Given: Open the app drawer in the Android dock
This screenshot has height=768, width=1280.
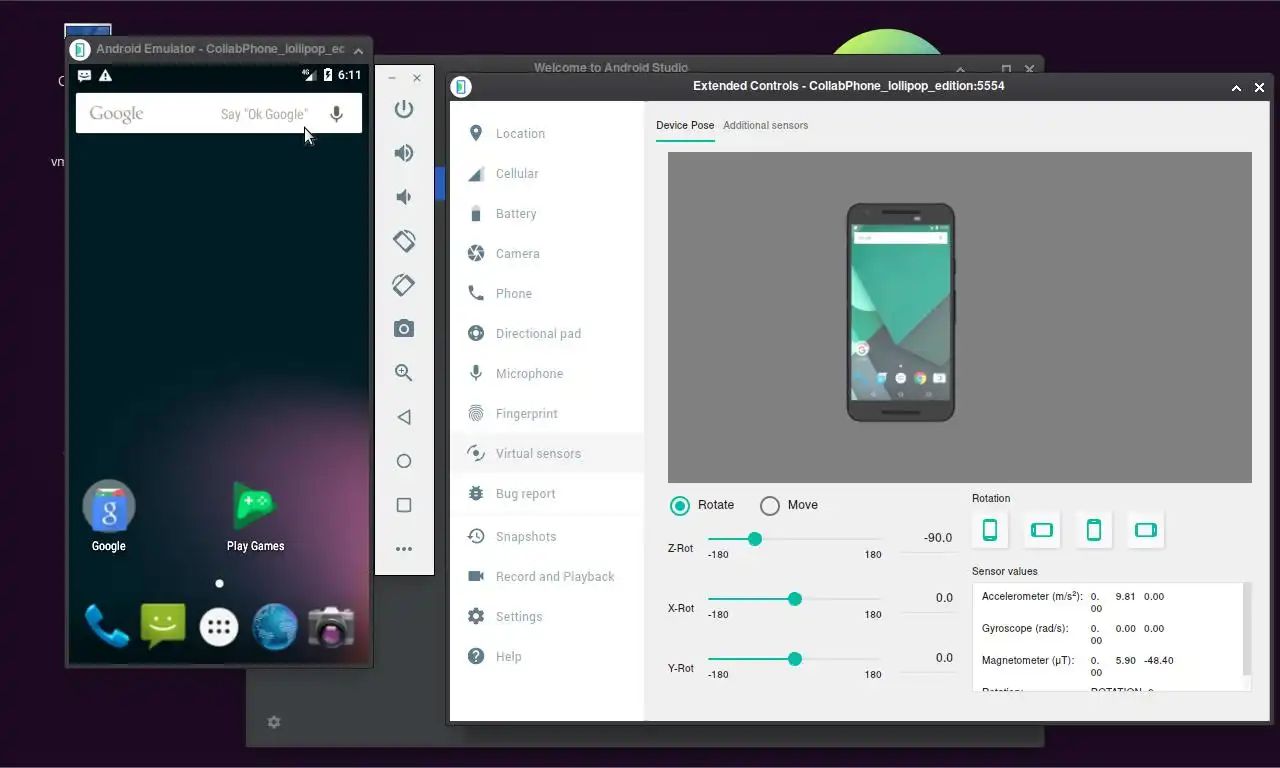Looking at the screenshot, I should pos(219,627).
